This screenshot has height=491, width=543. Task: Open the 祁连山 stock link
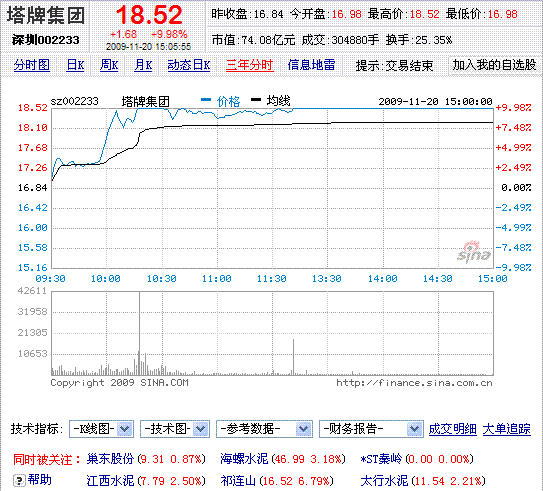(238, 481)
